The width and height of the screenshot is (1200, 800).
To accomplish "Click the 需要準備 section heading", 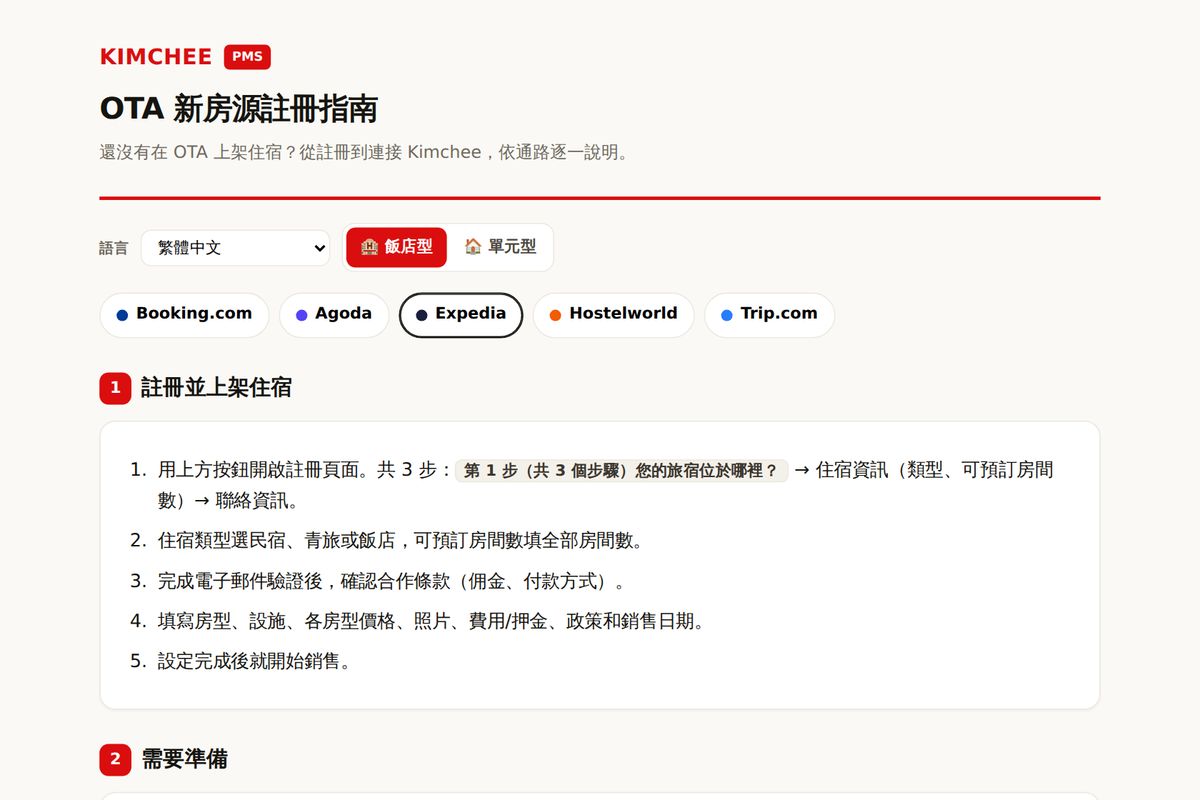I will 184,759.
